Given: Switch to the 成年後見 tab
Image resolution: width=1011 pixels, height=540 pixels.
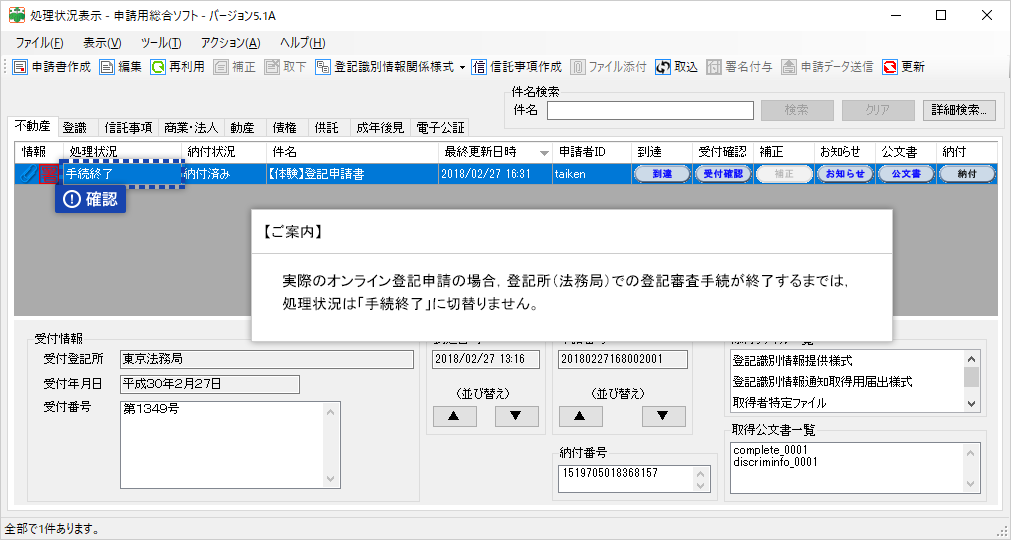Looking at the screenshot, I should [380, 128].
